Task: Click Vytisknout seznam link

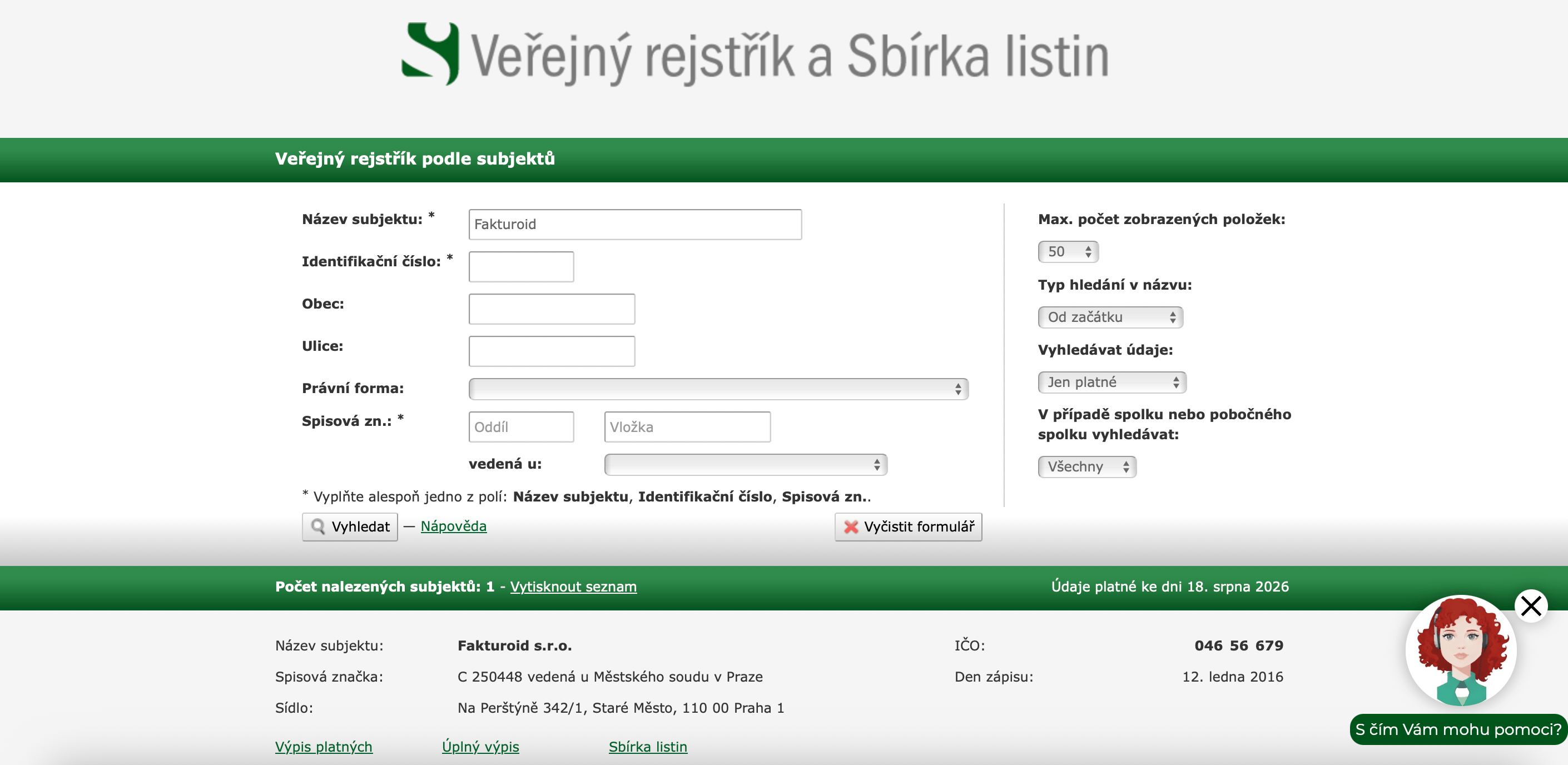Action: tap(573, 587)
